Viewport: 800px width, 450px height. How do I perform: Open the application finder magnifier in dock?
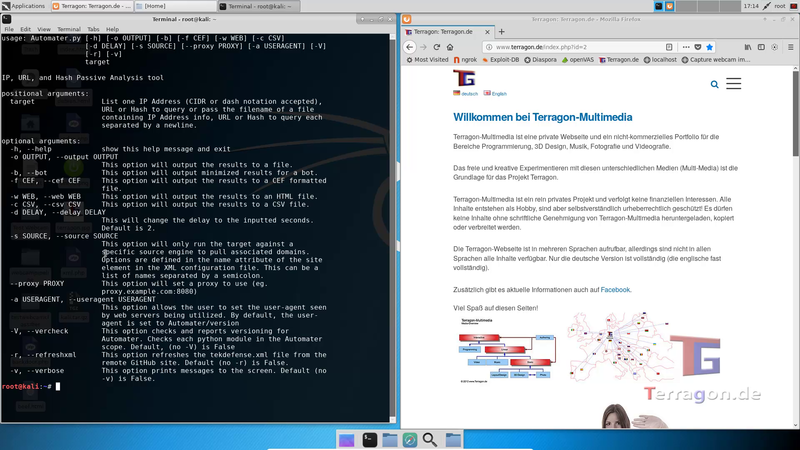coord(430,440)
